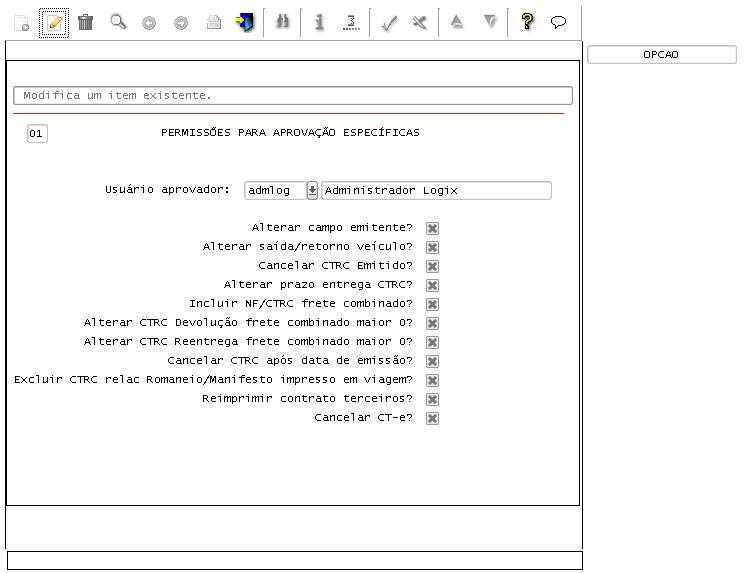
Task: Click the 'Usuário aprovador:' label
Action: 167,190
